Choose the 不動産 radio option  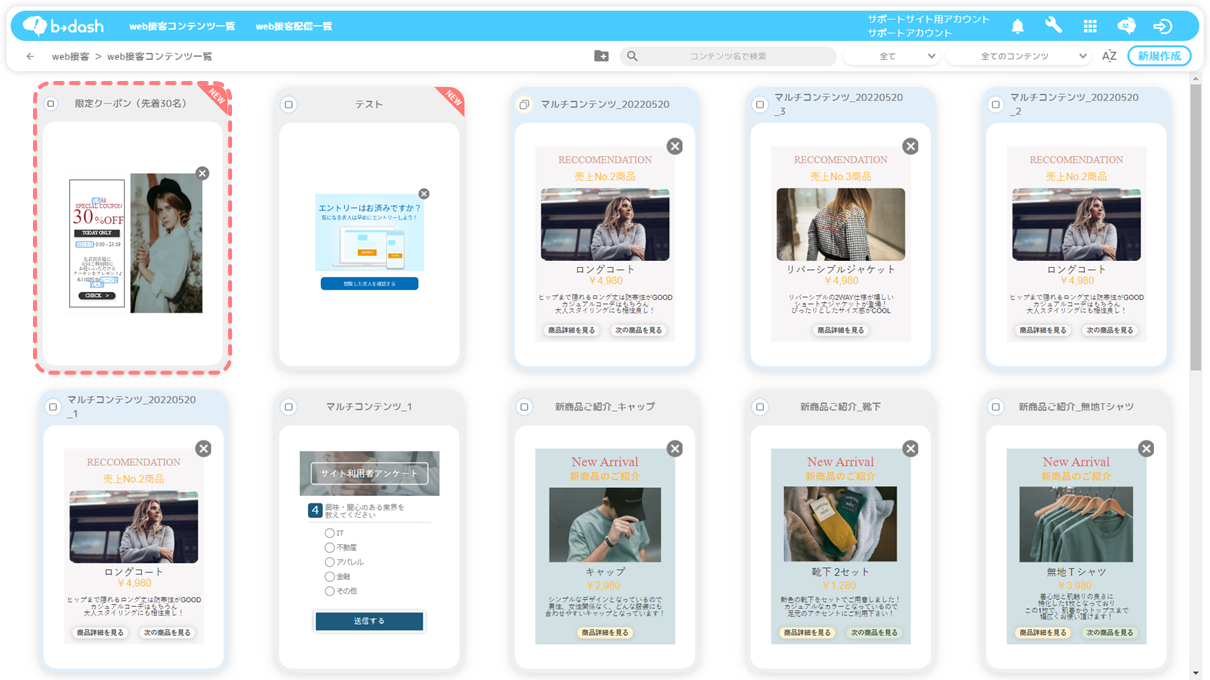329,548
